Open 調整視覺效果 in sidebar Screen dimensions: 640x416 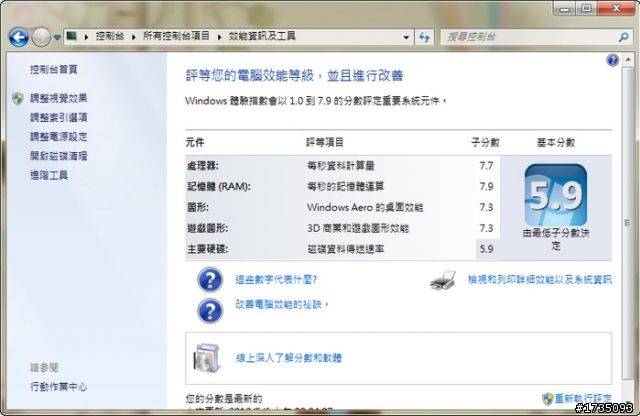click(x=58, y=98)
